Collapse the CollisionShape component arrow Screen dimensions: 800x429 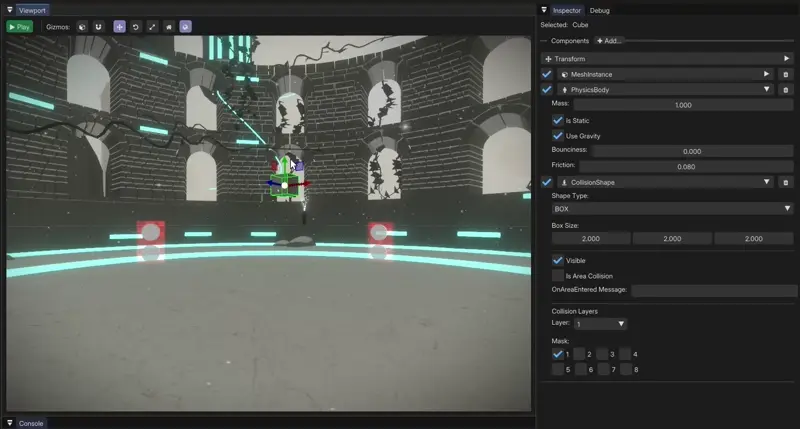766,182
